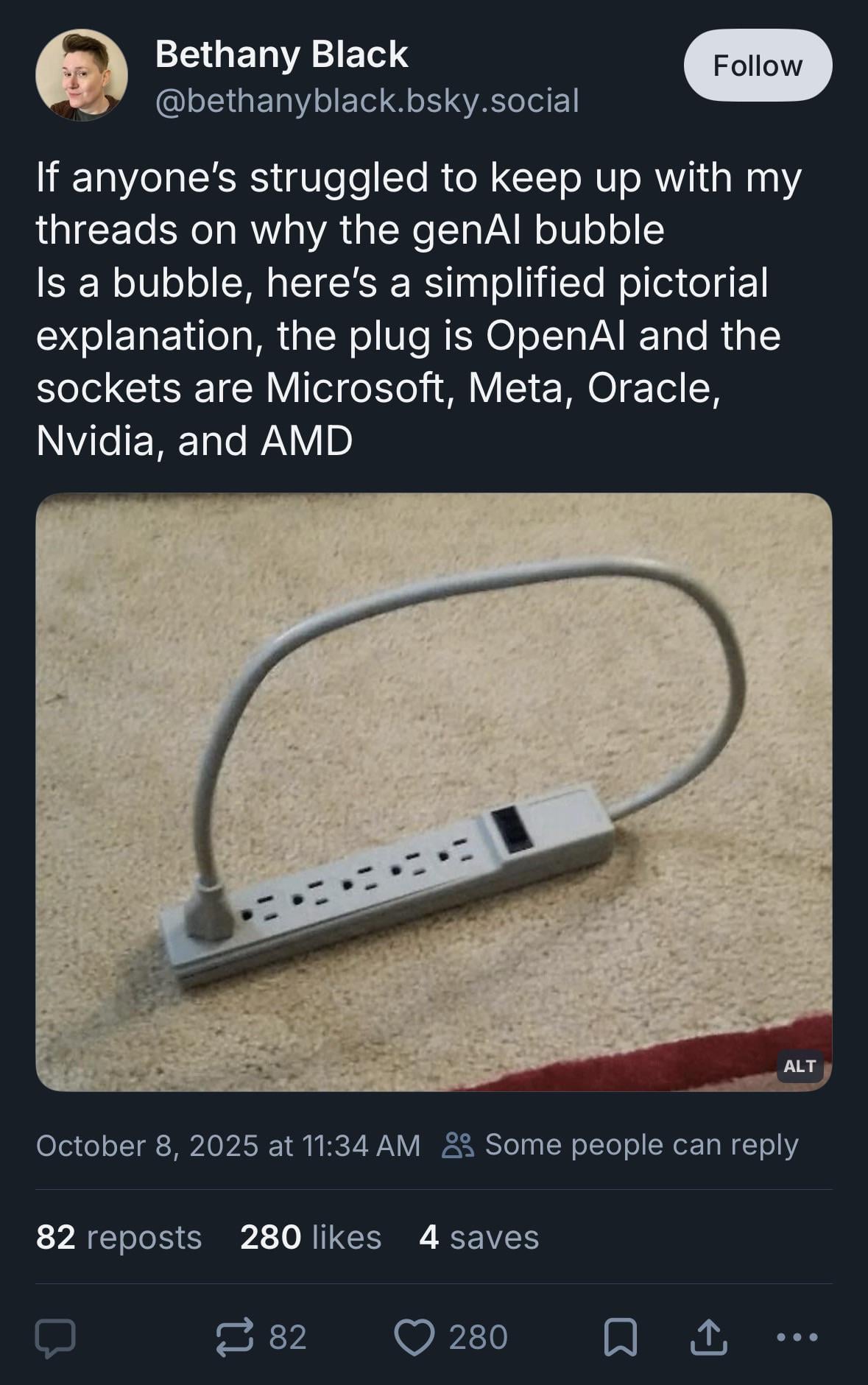View the 82 reposts list
Image resolution: width=868 pixels, height=1385 pixels.
point(119,1237)
